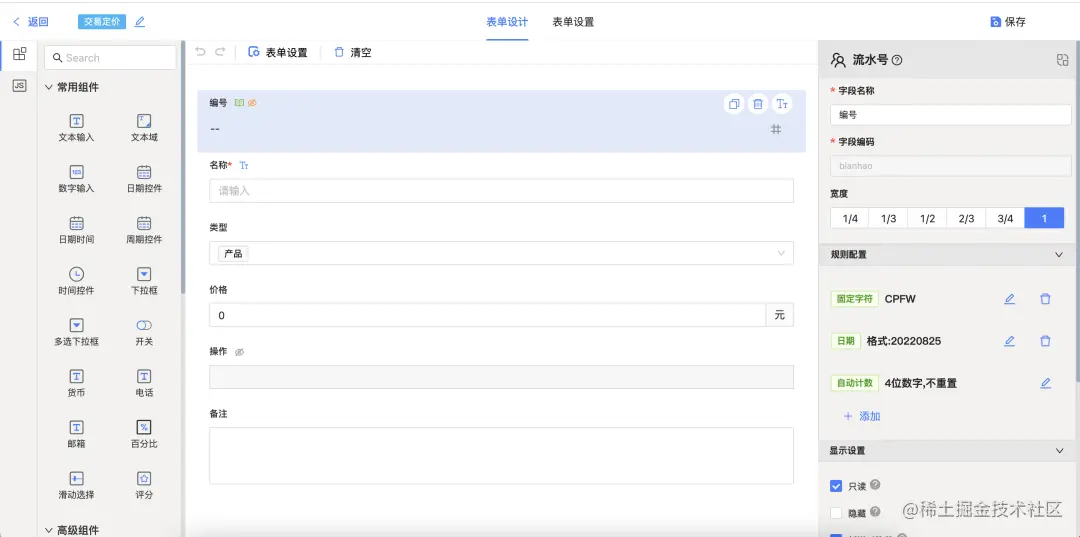Set width to 1/3
Viewport: 1080px width, 537px height.
pyautogui.click(x=889, y=218)
